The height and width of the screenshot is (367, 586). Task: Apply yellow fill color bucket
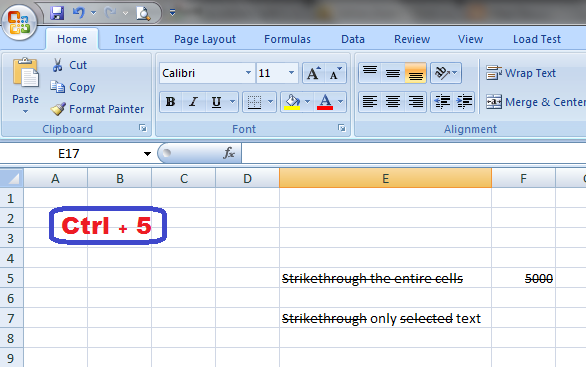[x=292, y=102]
